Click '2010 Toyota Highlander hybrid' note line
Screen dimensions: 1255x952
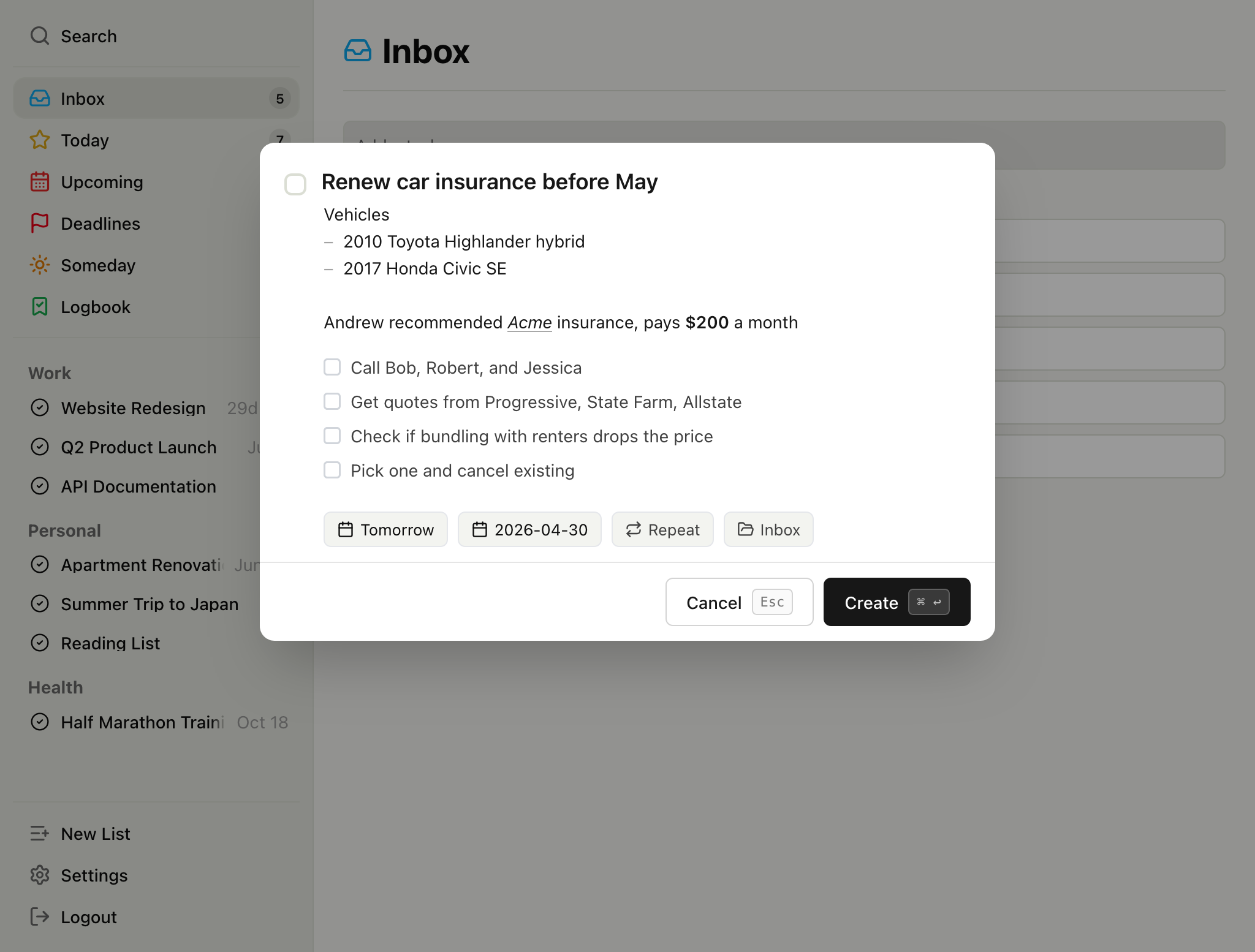(x=464, y=242)
